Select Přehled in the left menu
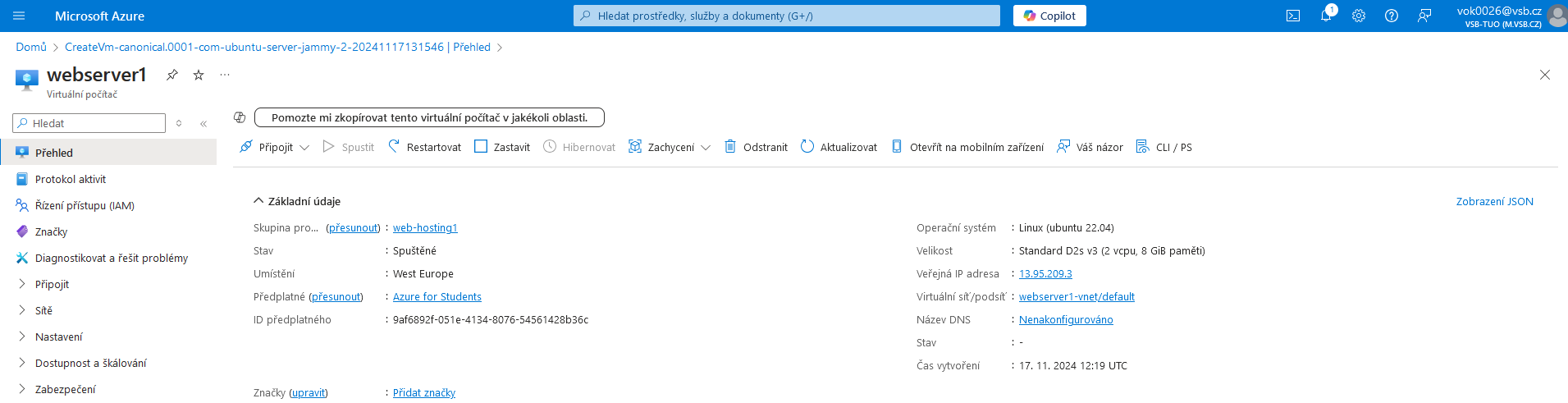 tap(108, 153)
